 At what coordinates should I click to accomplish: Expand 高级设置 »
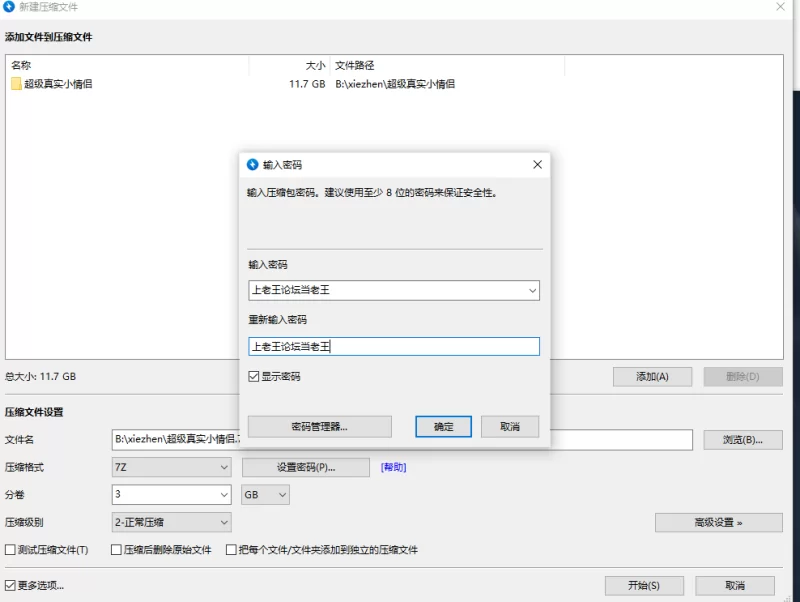click(718, 522)
